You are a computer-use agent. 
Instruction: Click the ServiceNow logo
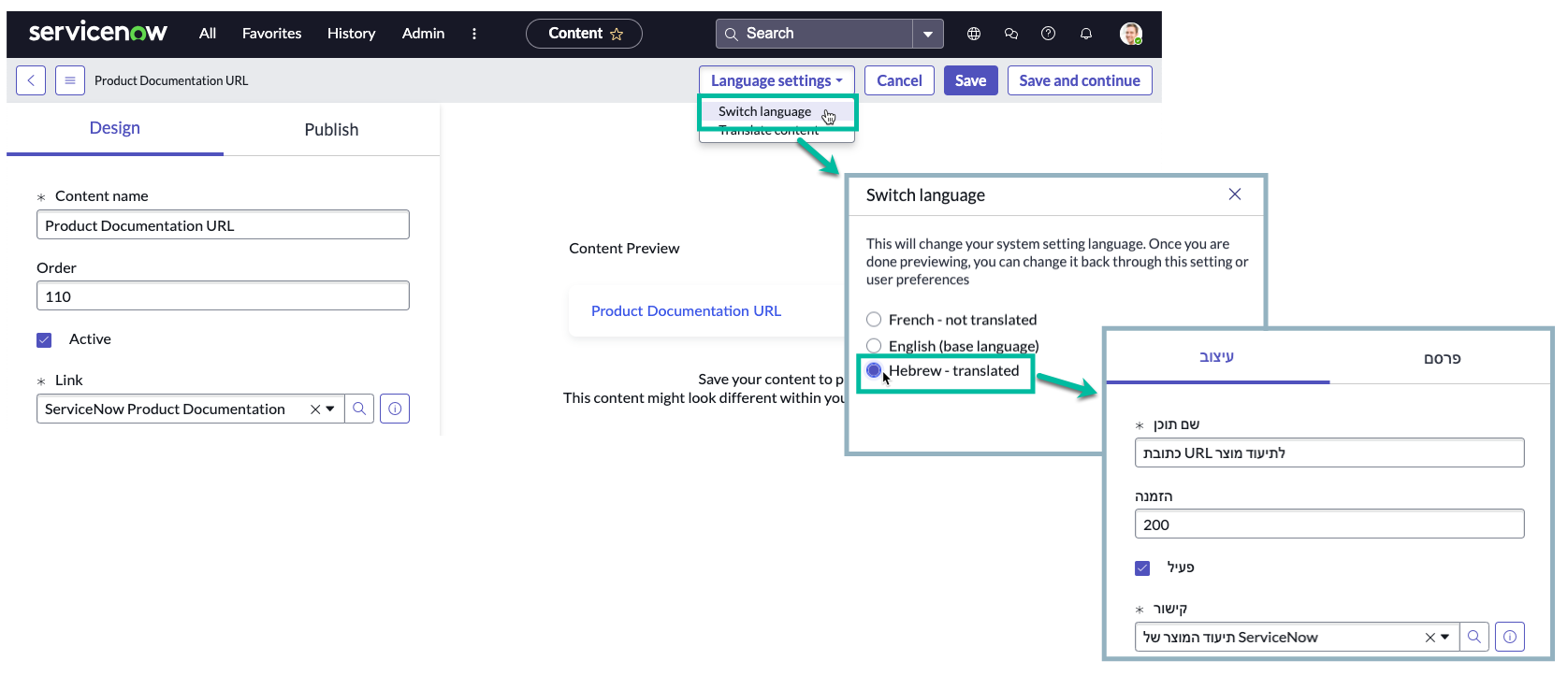pos(98,33)
